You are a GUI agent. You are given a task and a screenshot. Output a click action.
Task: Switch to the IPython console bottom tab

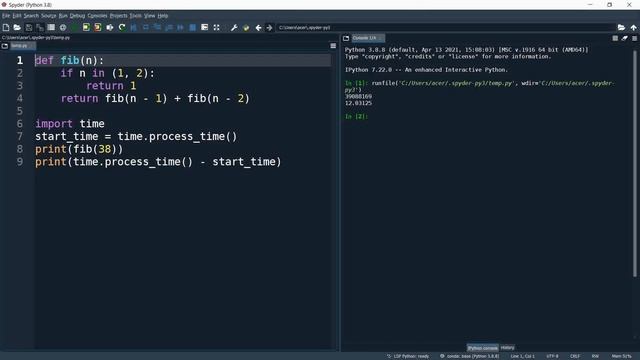point(482,348)
